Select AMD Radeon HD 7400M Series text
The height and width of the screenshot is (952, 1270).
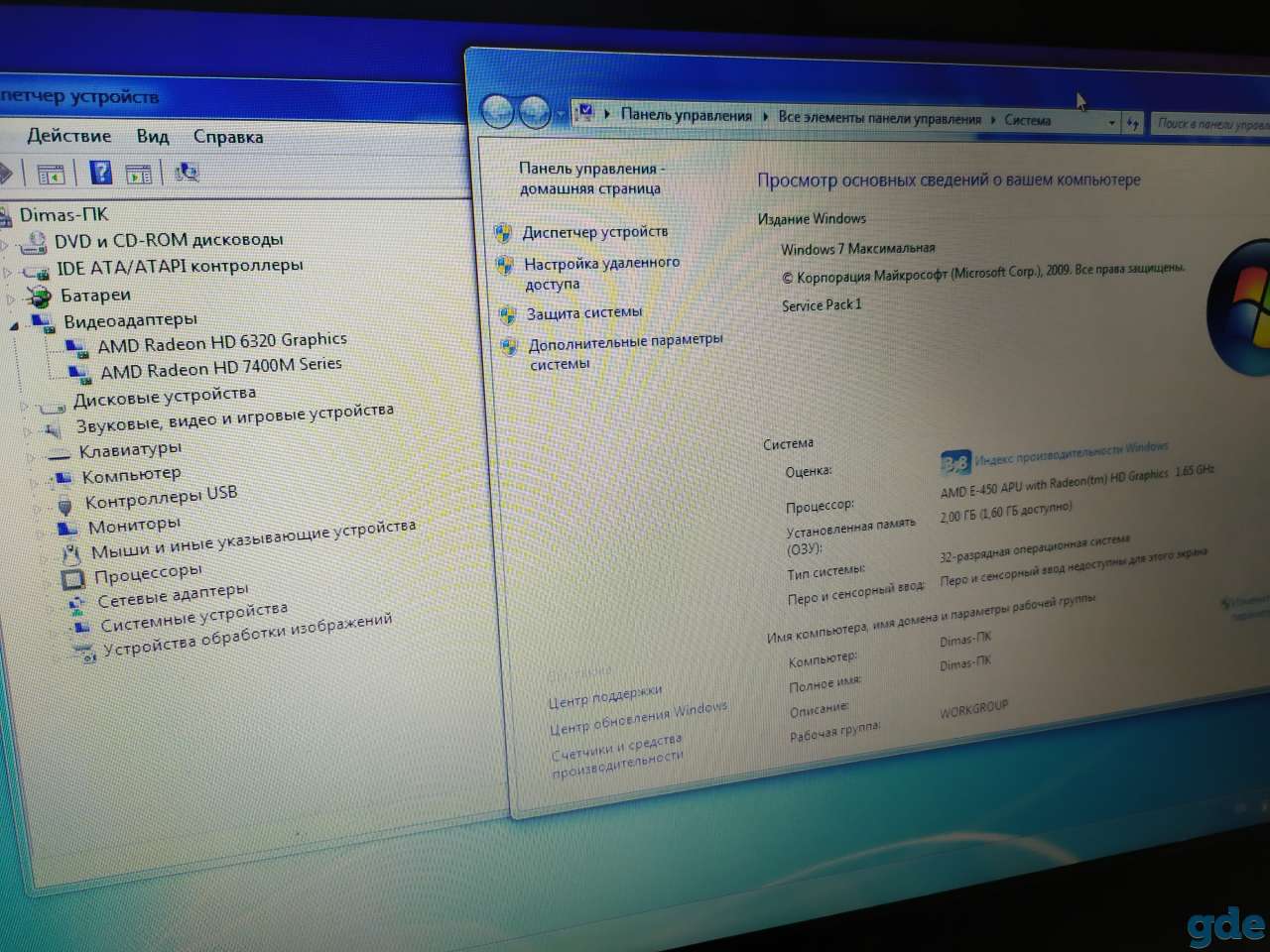(221, 368)
